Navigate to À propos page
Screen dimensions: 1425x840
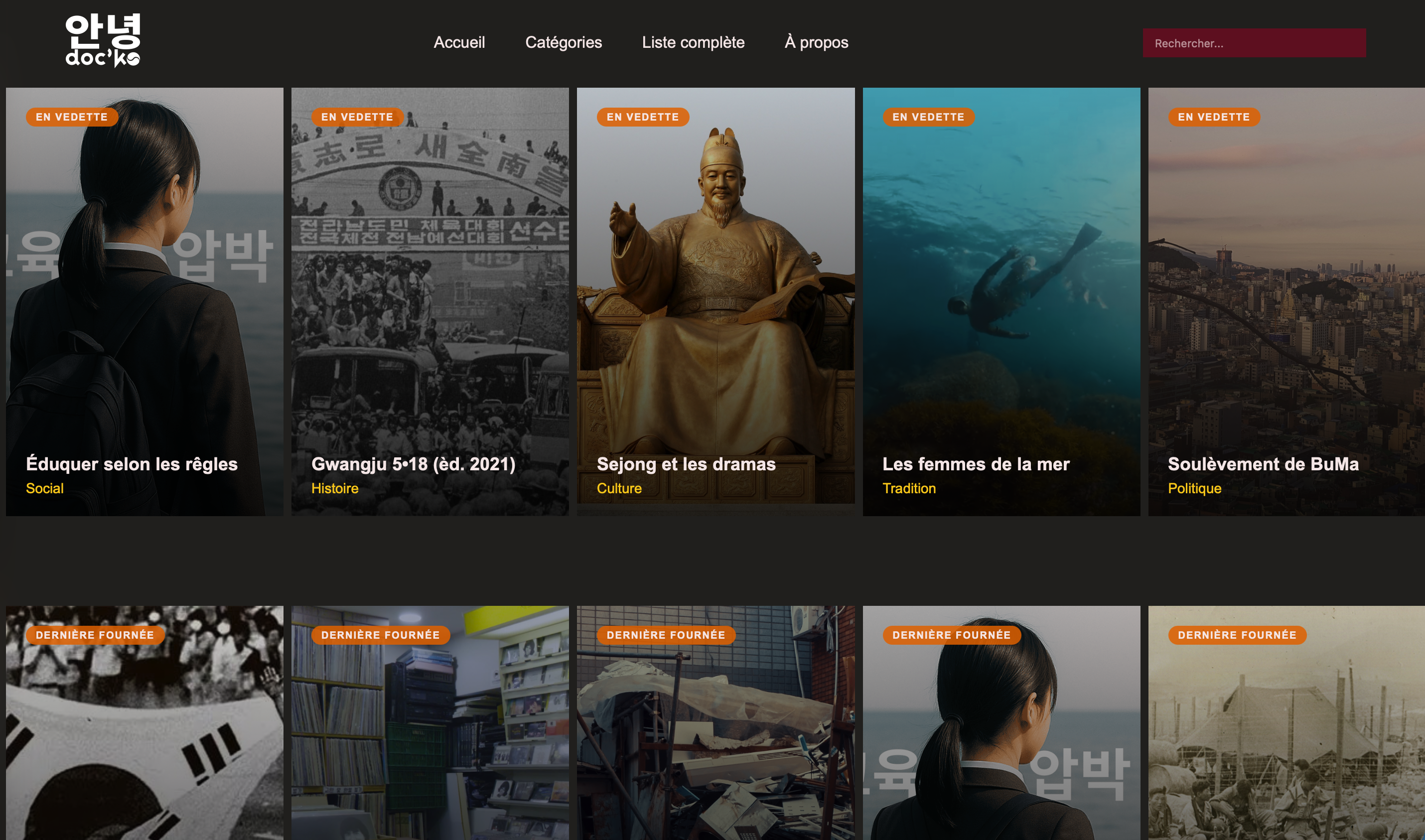click(816, 42)
